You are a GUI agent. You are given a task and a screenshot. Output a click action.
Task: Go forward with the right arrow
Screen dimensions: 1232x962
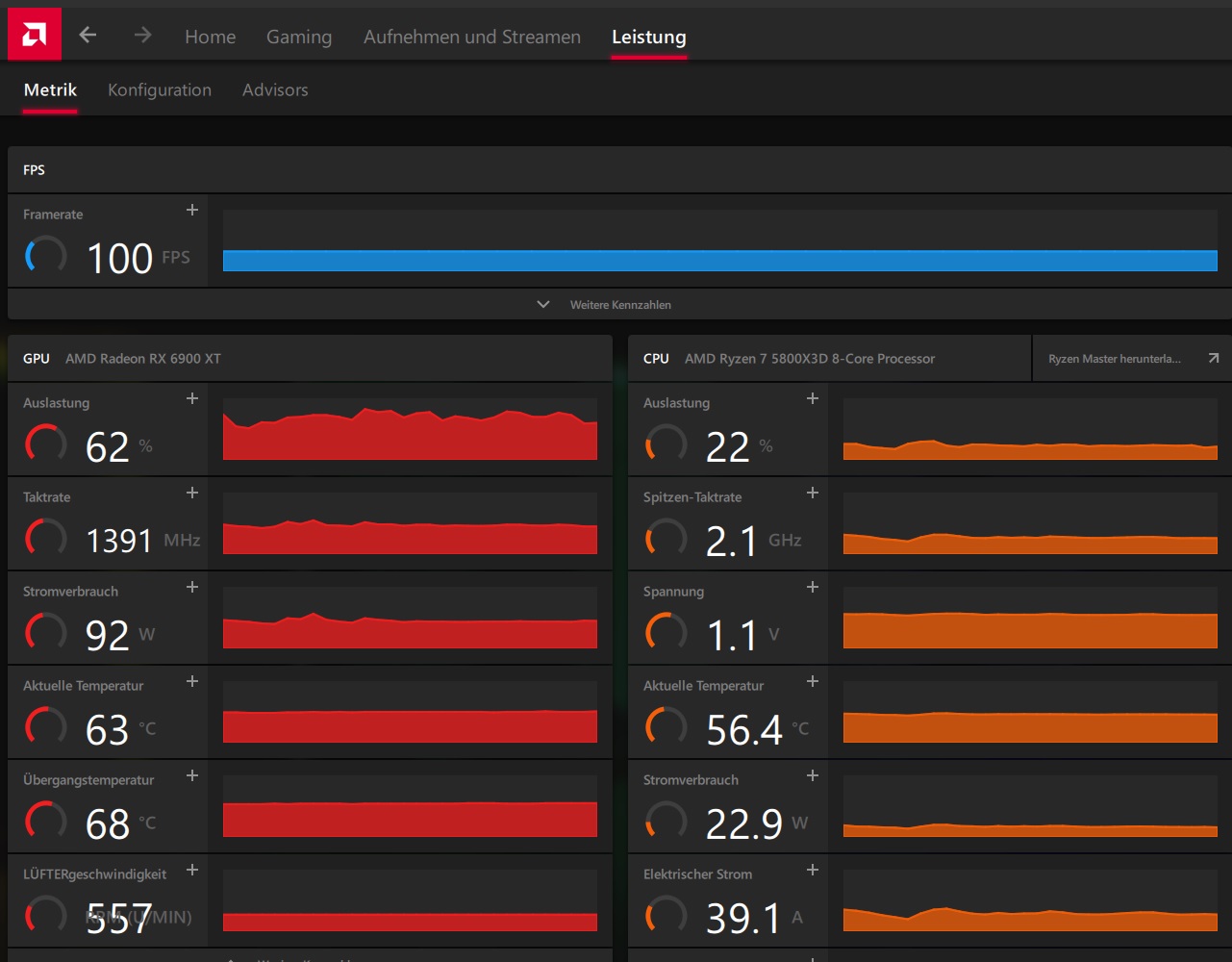pos(142,36)
